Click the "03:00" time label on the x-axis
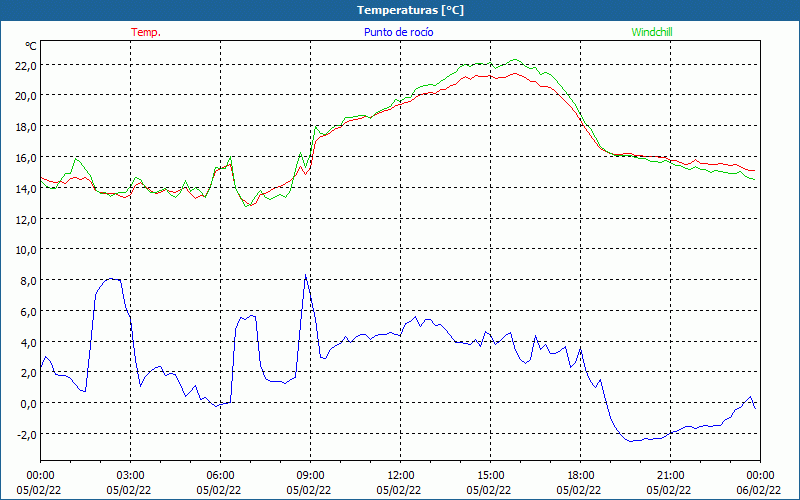 (130, 476)
